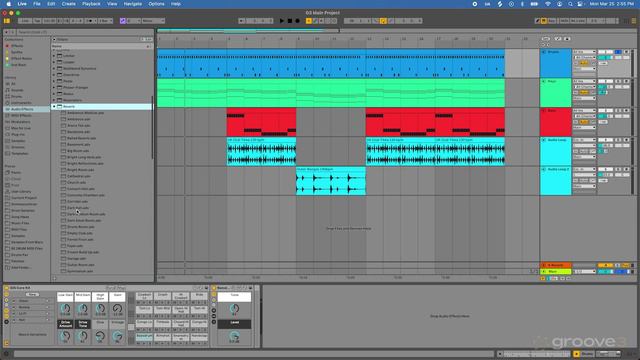Toggle the yellow Automation Arm button
Viewport: 640px width, 360px height.
tap(309, 21)
